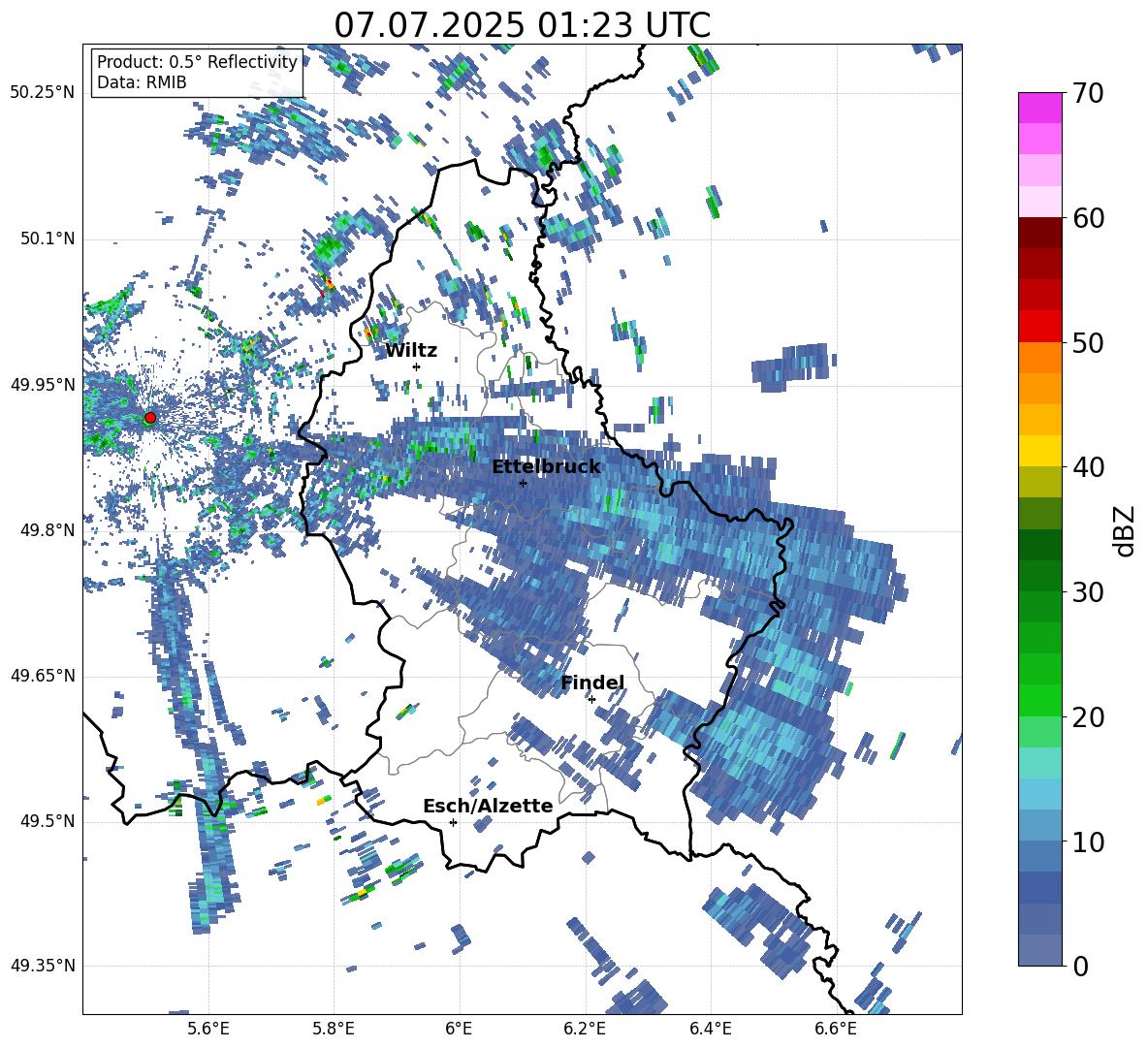This screenshot has width=1148, height=1048.
Task: Click the 5.8°E longitude label
Action: click(334, 1029)
